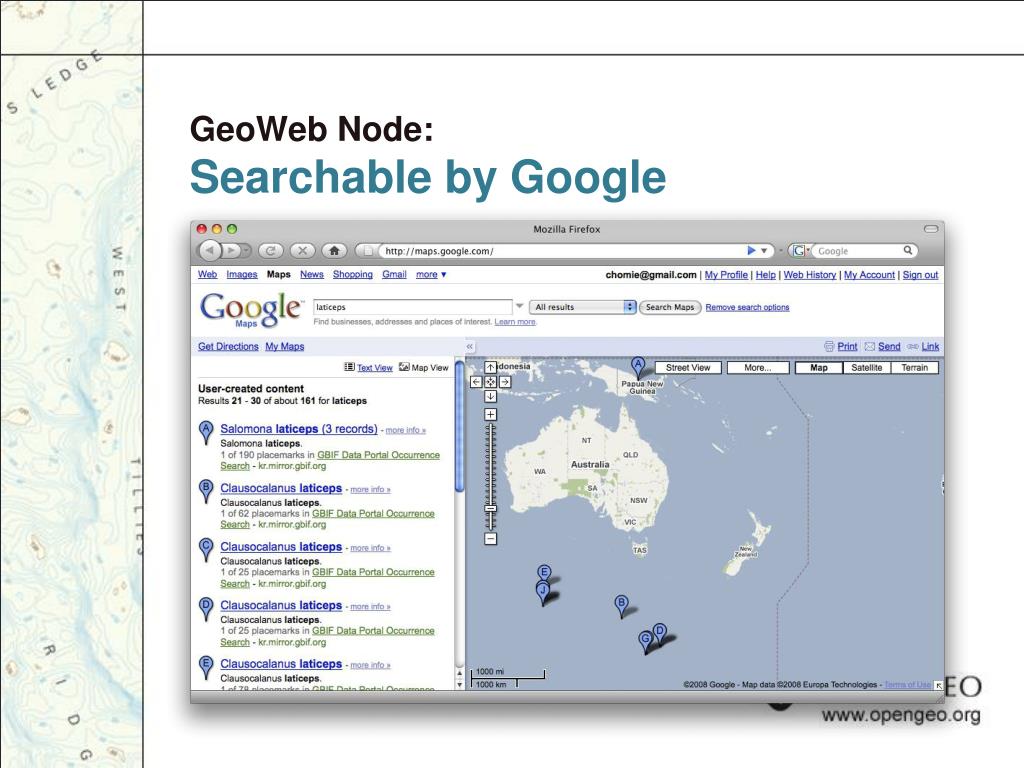Open Web History link

(x=810, y=275)
